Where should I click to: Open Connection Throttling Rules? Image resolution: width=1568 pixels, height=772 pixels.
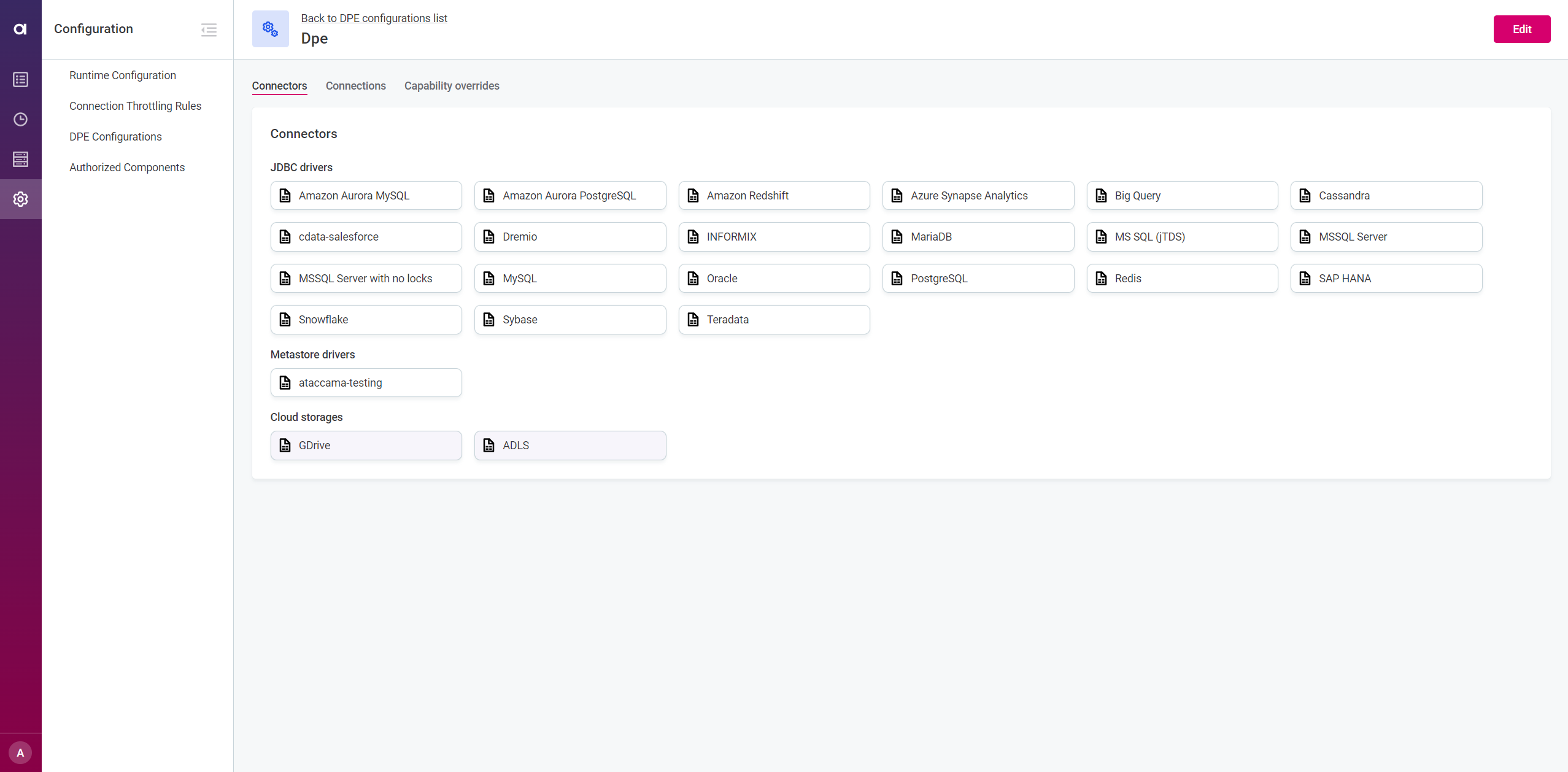coord(135,106)
